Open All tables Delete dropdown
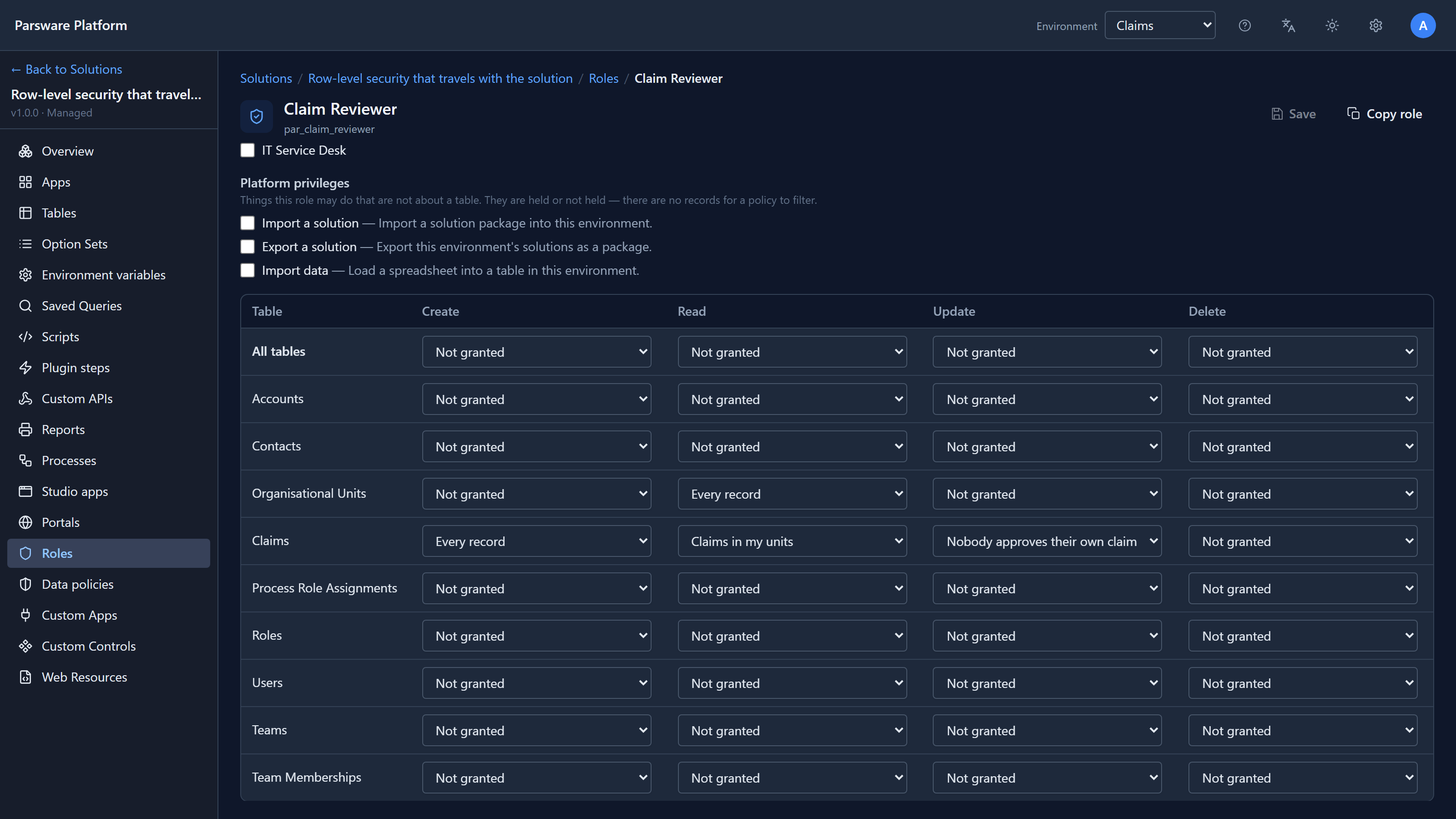 [1303, 352]
